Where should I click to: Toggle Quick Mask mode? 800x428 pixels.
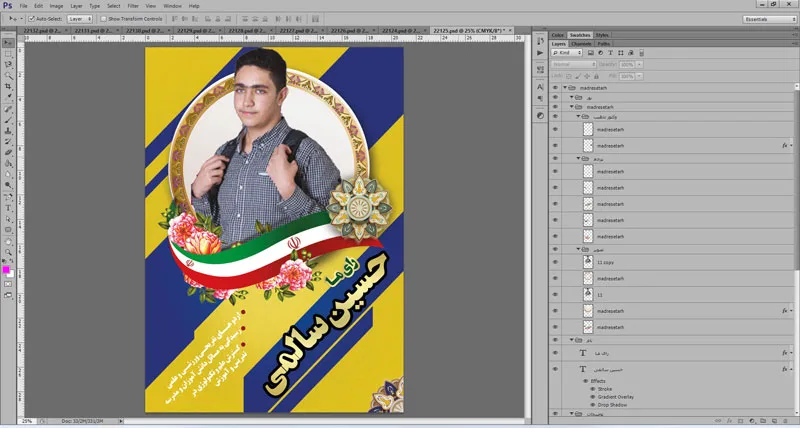click(x=8, y=284)
